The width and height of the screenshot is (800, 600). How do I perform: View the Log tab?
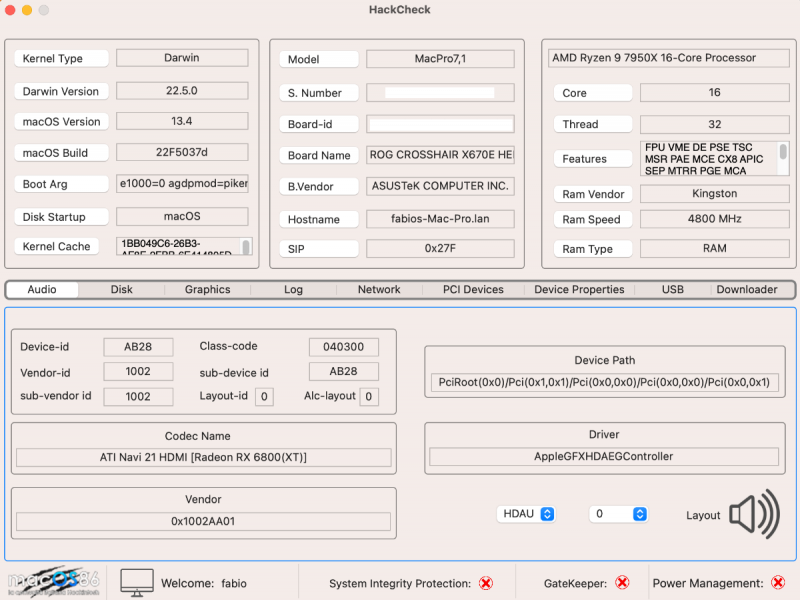pyautogui.click(x=293, y=289)
